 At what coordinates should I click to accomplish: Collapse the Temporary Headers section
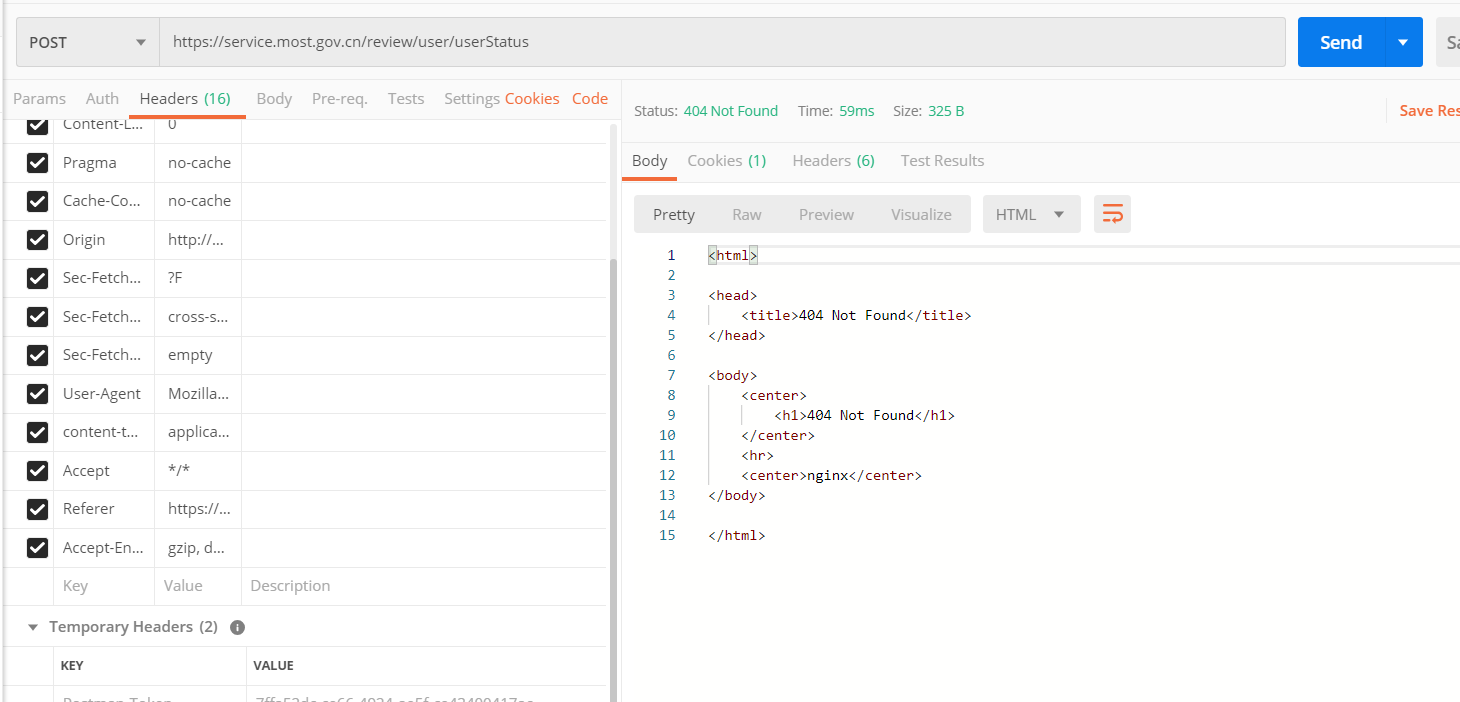coord(33,627)
